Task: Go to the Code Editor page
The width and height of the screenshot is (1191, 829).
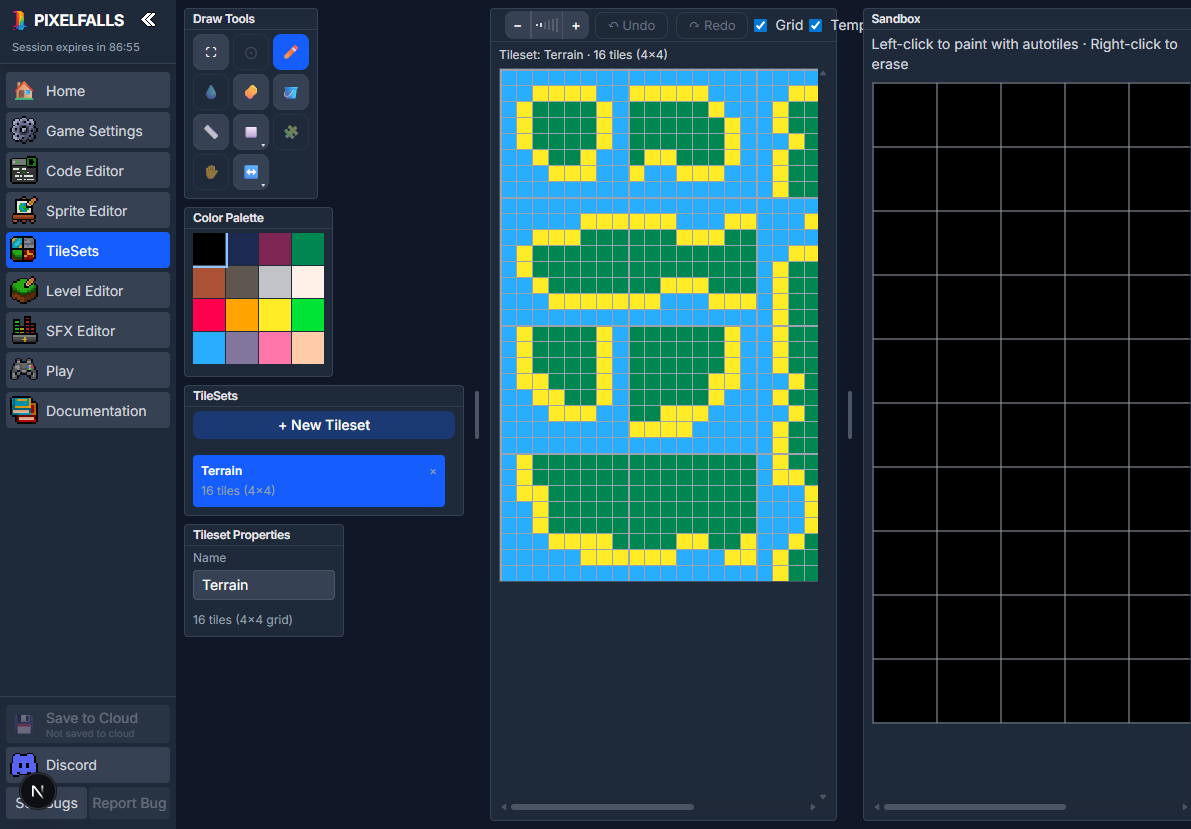Action: tap(88, 171)
